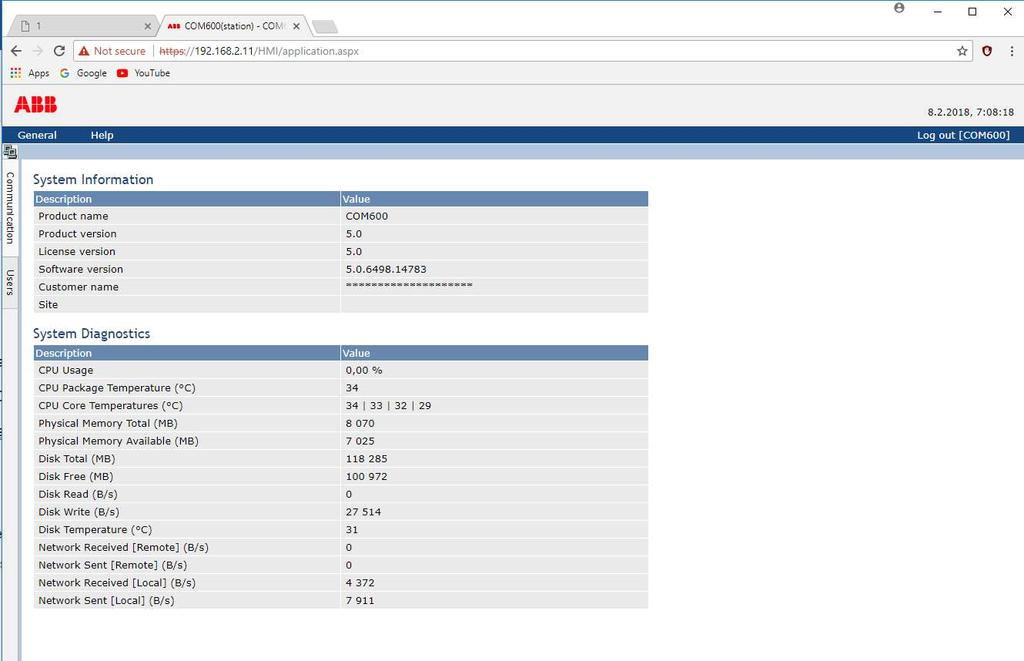
Task: Open the Chrome three-dot menu
Action: pyautogui.click(x=1012, y=51)
